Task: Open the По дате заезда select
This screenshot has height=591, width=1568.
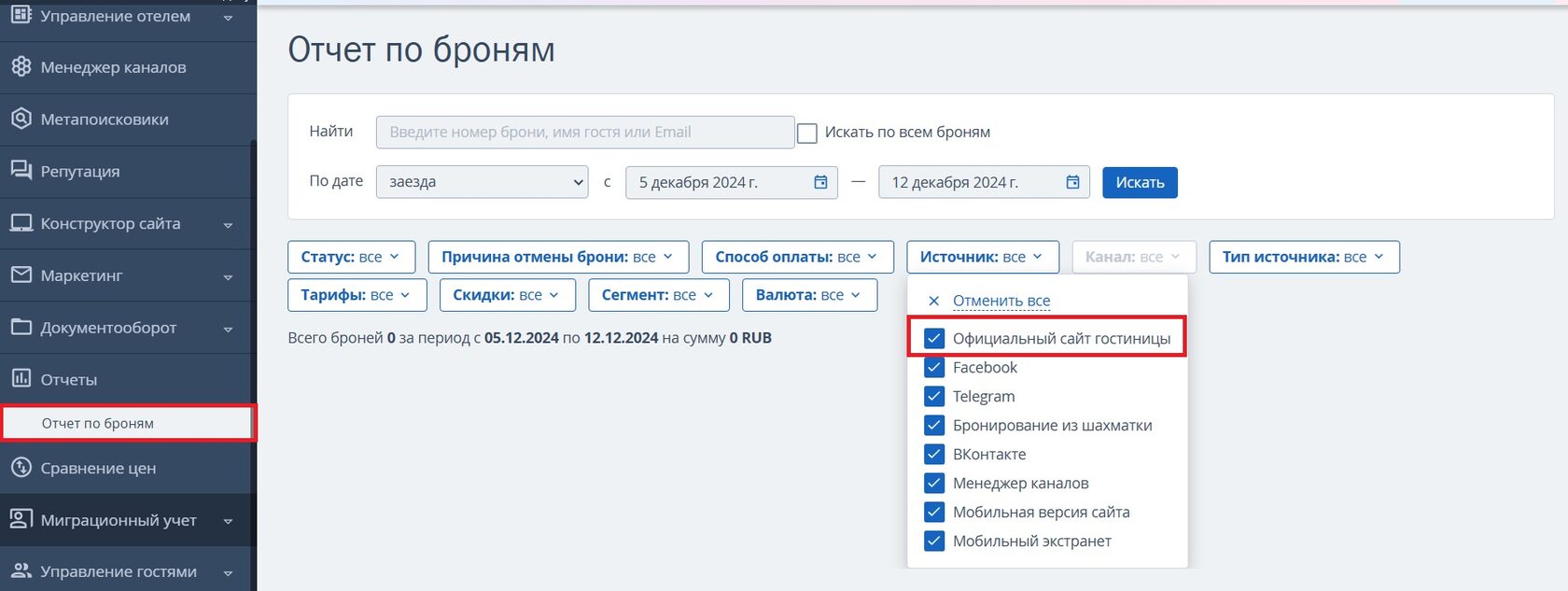Action: pos(482,182)
